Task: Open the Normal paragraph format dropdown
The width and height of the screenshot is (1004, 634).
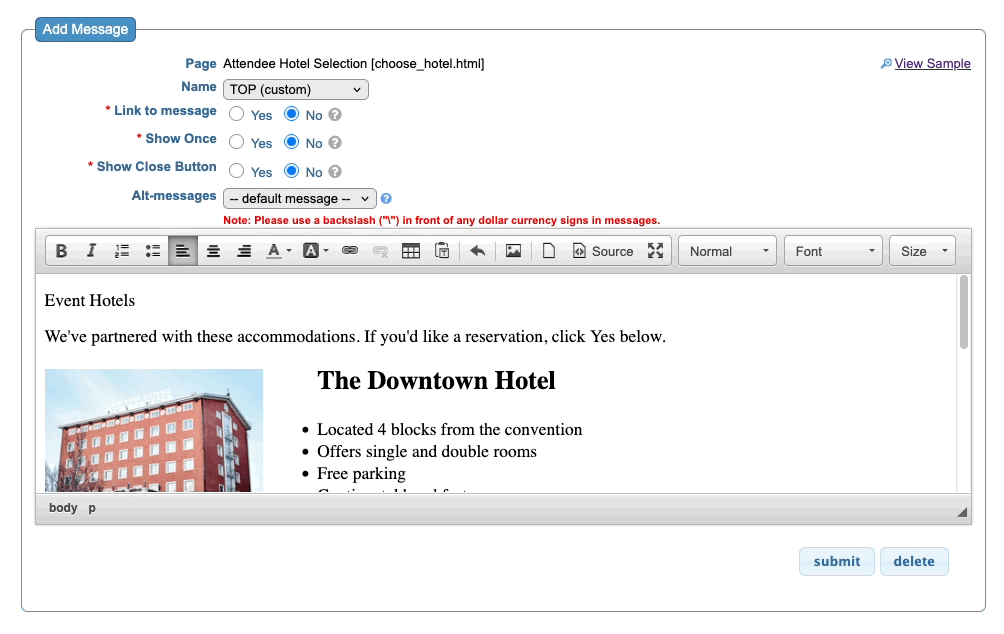Action: [727, 251]
